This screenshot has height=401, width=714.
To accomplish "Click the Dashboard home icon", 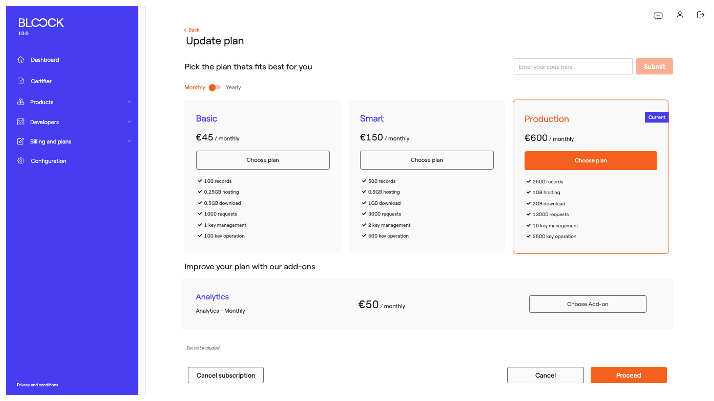I will [x=21, y=60].
